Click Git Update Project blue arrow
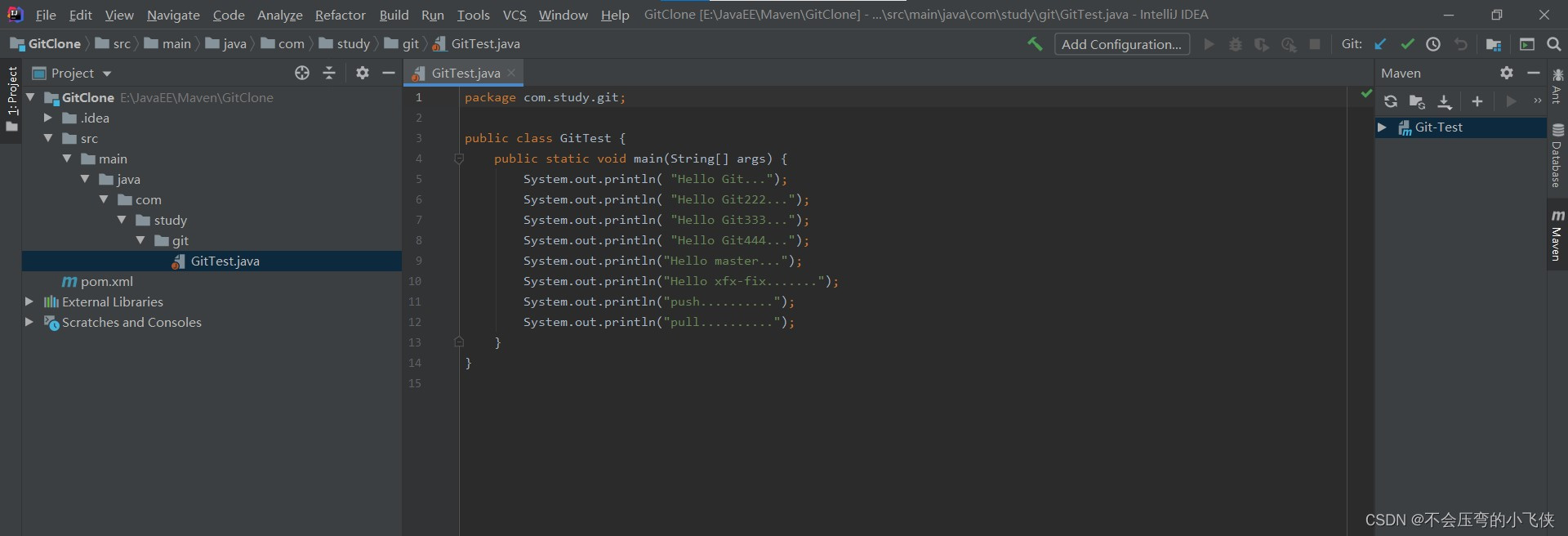The width and height of the screenshot is (1568, 536). pos(1380,44)
